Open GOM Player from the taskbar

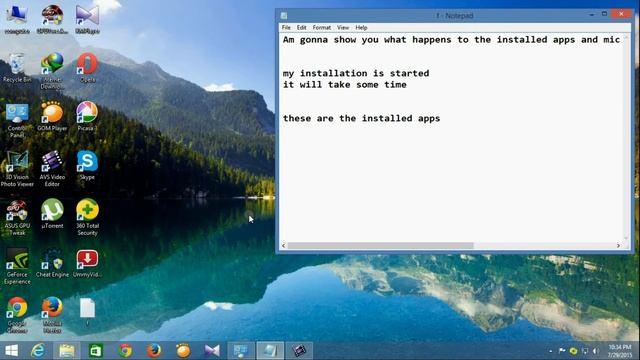[x=183, y=351]
